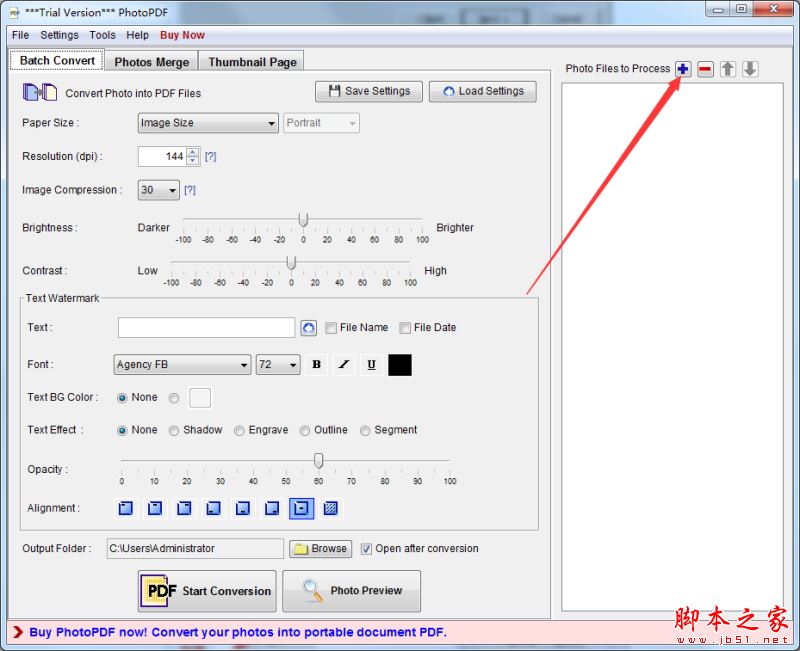The image size is (800, 651).
Task: Click Save Settings button
Action: click(x=369, y=91)
